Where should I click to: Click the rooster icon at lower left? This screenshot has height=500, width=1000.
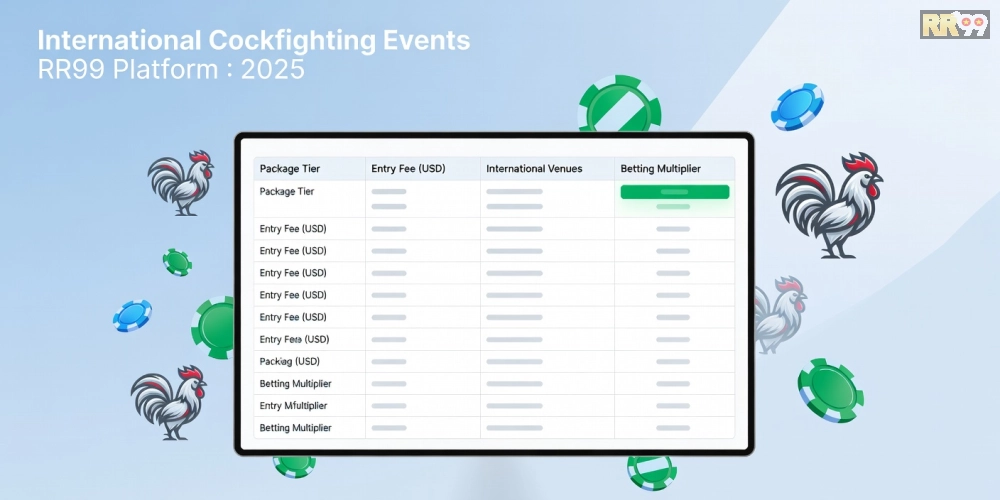point(168,401)
